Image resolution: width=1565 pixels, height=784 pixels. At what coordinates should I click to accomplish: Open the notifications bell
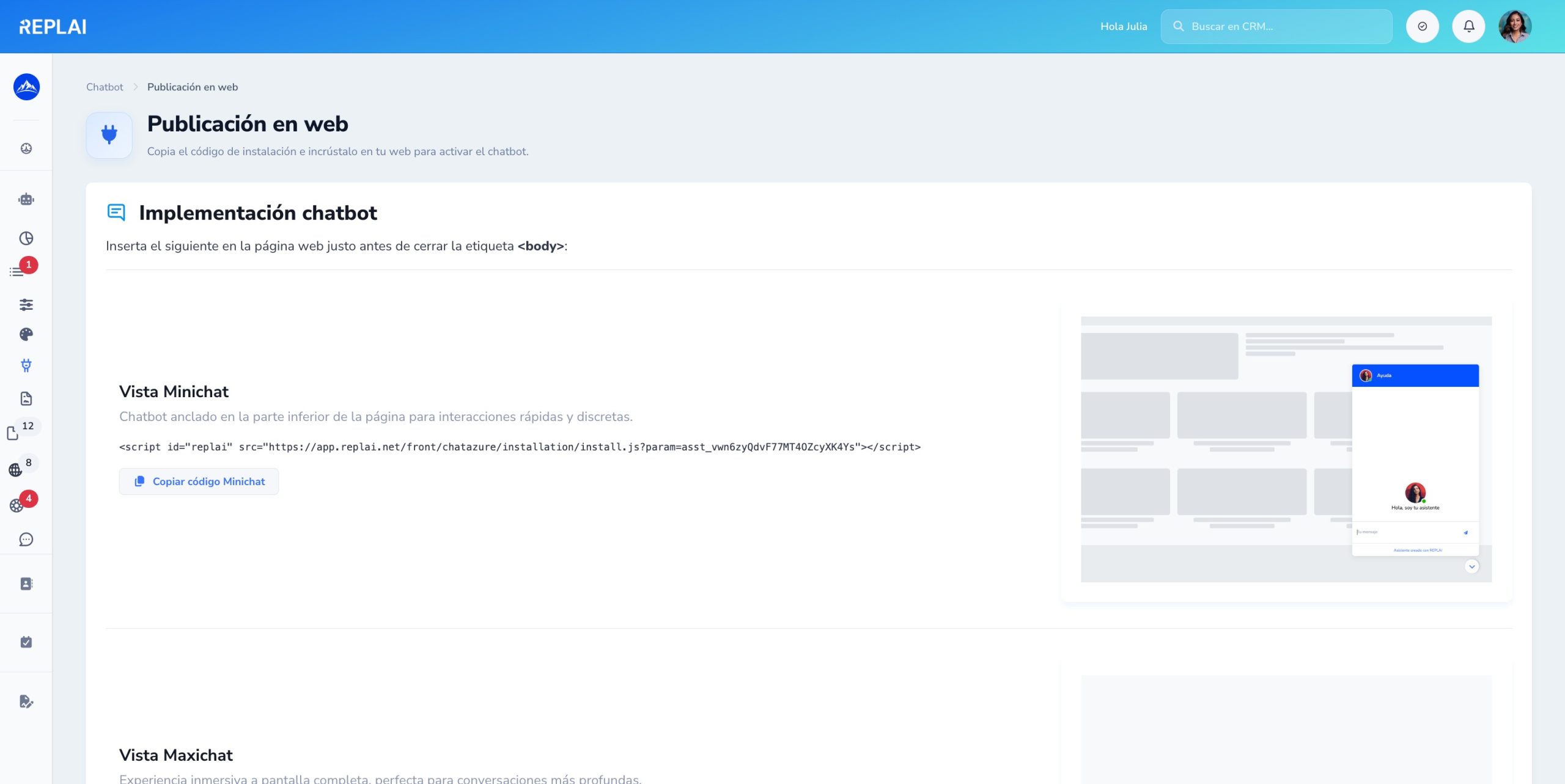[x=1468, y=26]
